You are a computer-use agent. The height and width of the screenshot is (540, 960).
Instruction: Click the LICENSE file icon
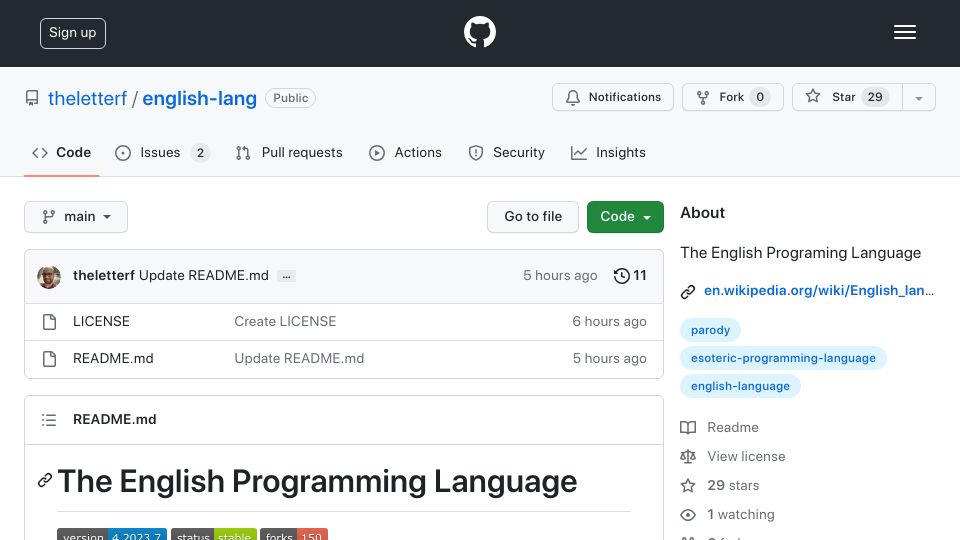[x=50, y=322]
